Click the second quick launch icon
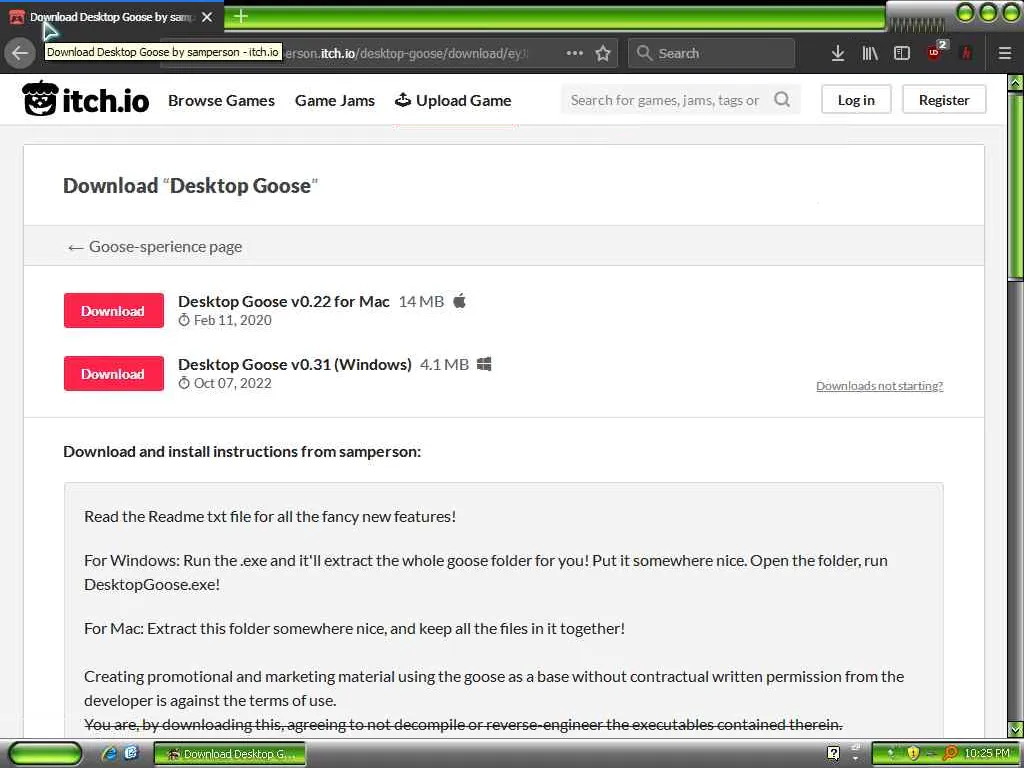Screen dimensions: 1024x768 [131, 754]
